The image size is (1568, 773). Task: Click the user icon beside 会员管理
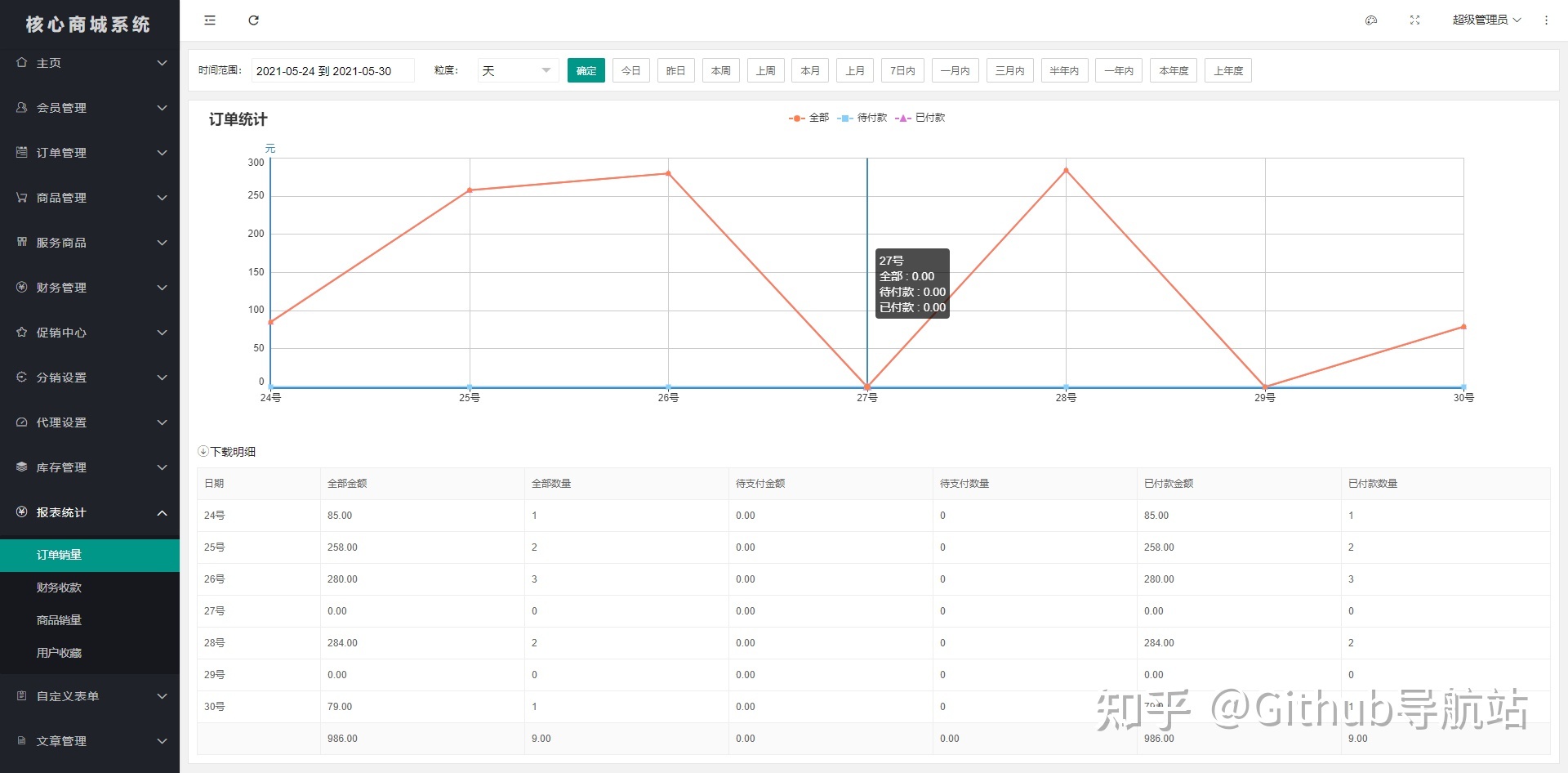[x=22, y=107]
